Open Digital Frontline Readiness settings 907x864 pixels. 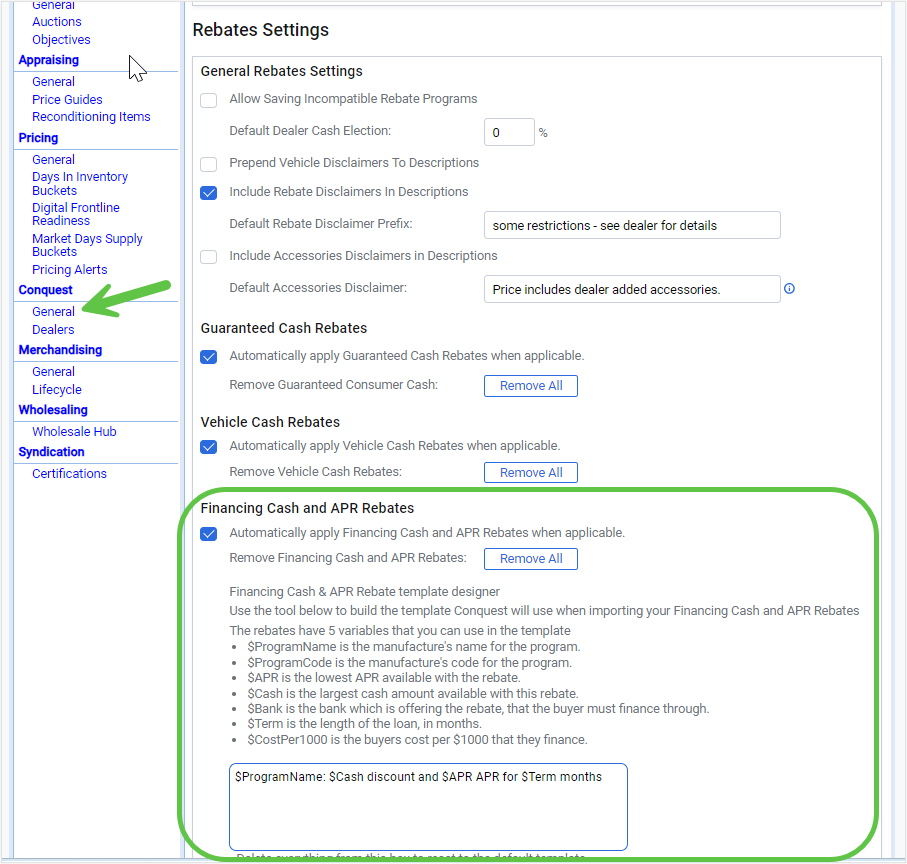point(75,214)
